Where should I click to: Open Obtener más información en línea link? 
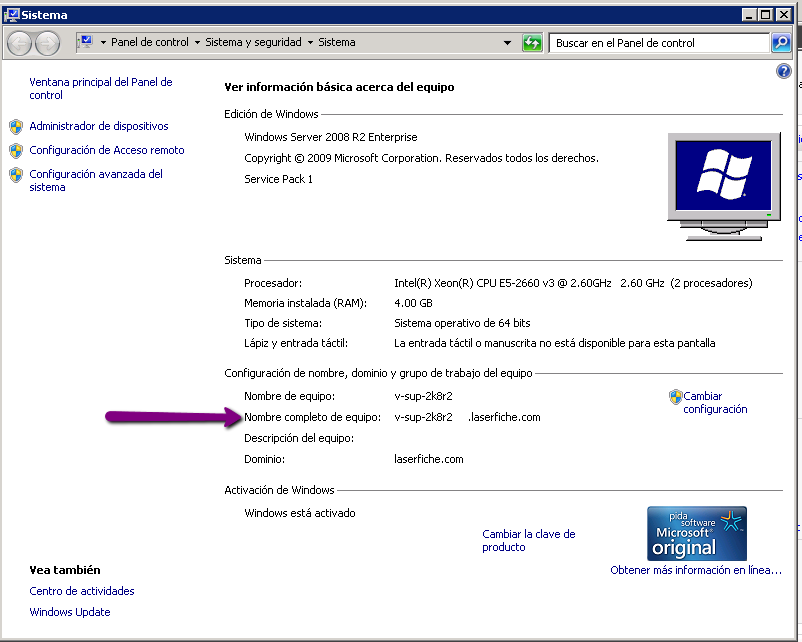point(696,570)
